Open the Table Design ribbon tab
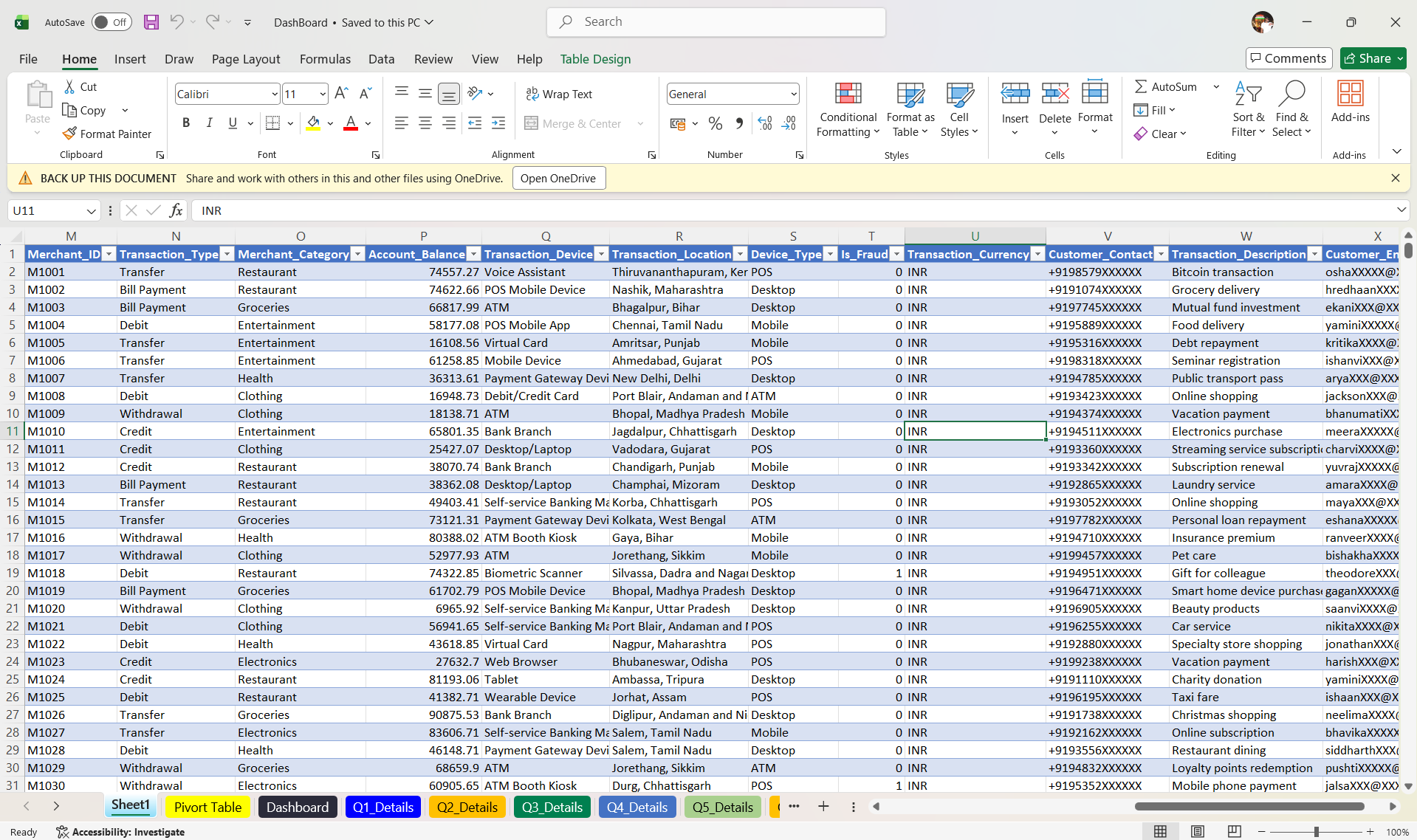 [x=595, y=59]
